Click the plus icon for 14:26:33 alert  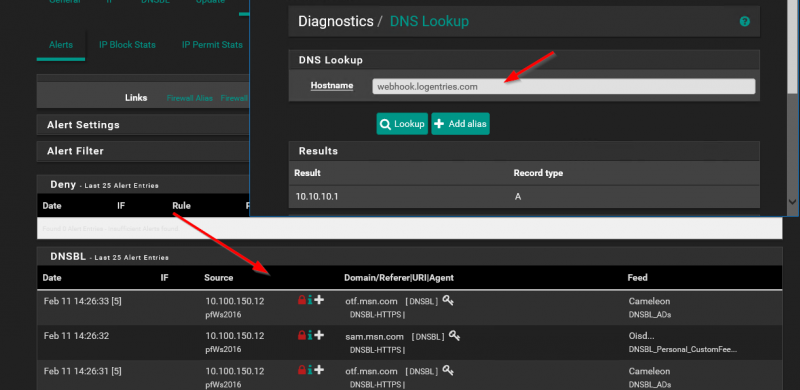pos(319,300)
